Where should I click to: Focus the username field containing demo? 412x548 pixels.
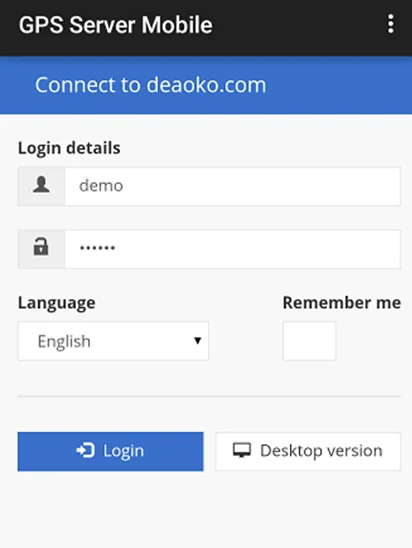(x=233, y=186)
